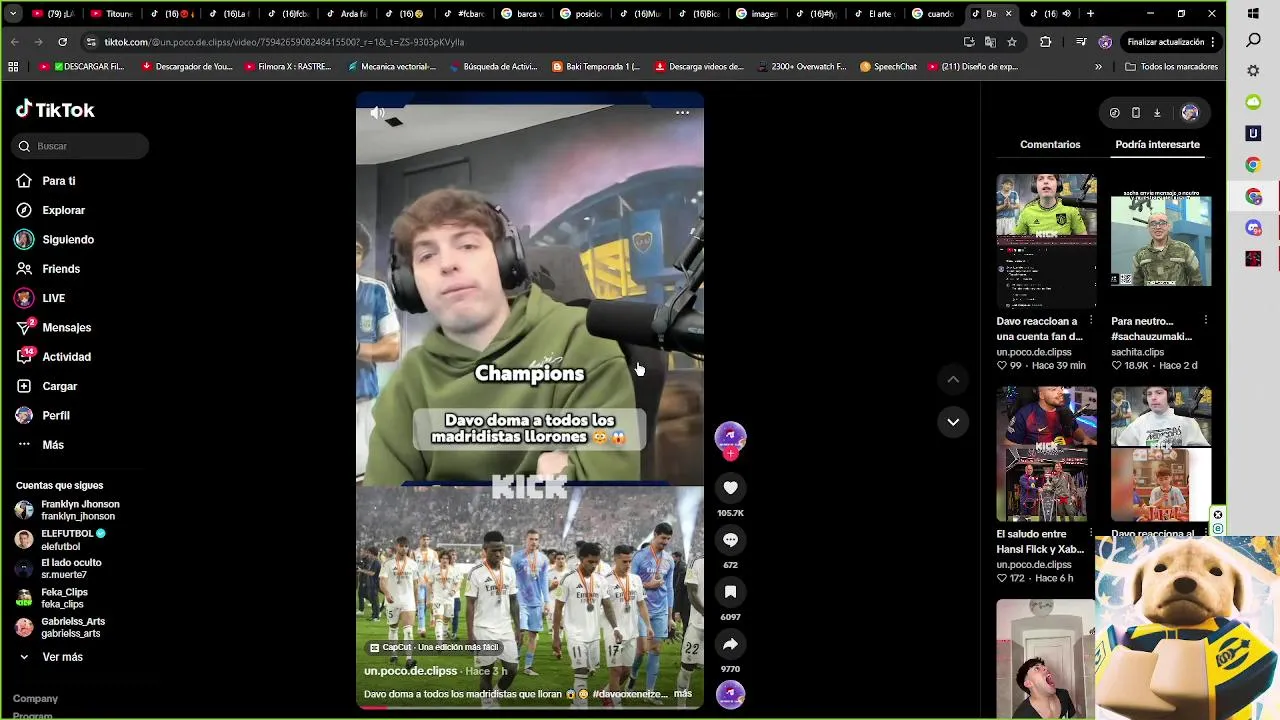The height and width of the screenshot is (720, 1280).
Task: Click the get-coins icon in top pill
Action: [1115, 113]
